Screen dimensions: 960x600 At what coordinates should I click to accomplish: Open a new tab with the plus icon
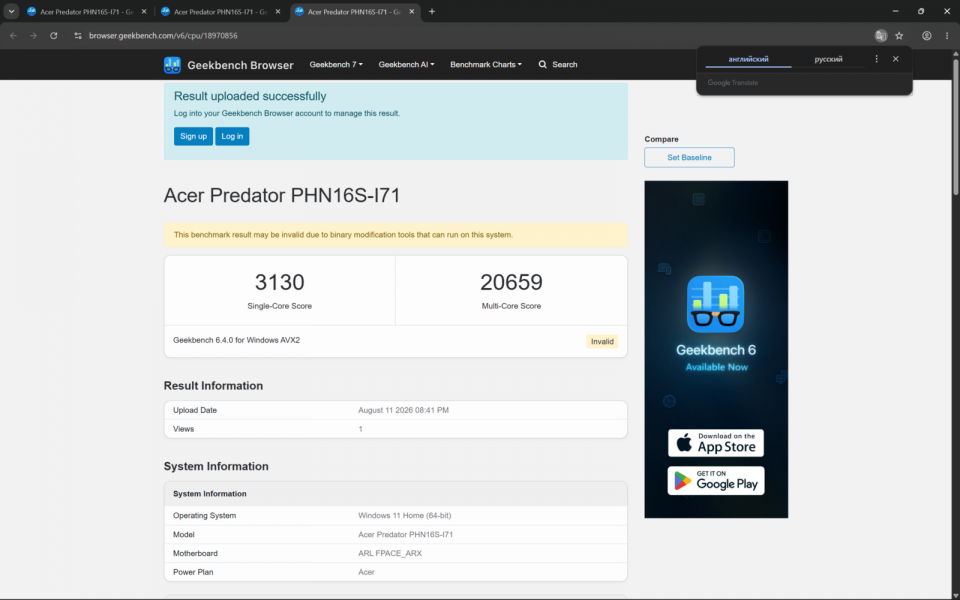pyautogui.click(x=432, y=12)
